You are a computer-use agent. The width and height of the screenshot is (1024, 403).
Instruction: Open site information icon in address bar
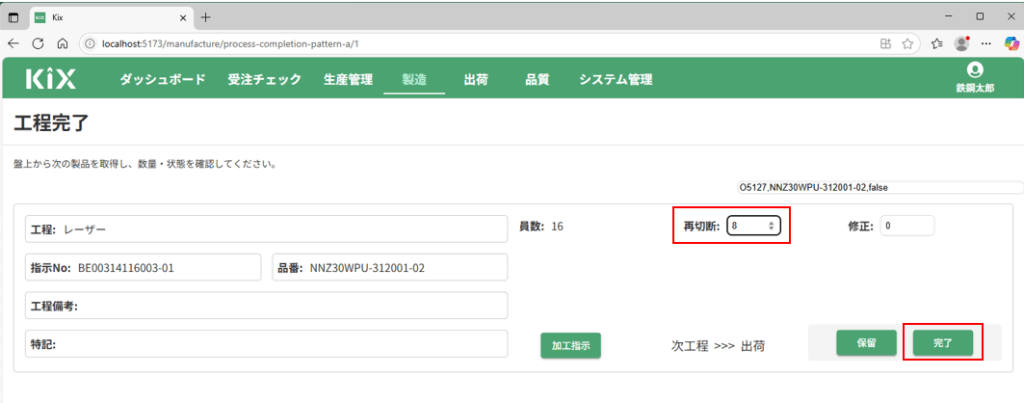(91, 44)
